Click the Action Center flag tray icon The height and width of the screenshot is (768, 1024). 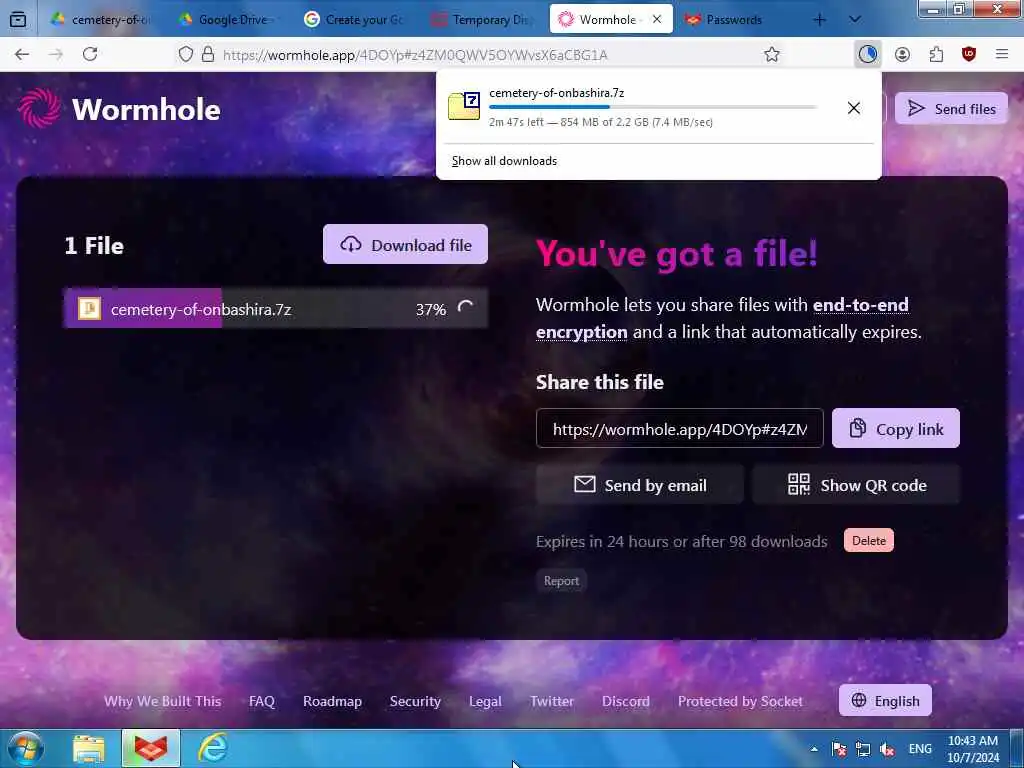point(839,749)
